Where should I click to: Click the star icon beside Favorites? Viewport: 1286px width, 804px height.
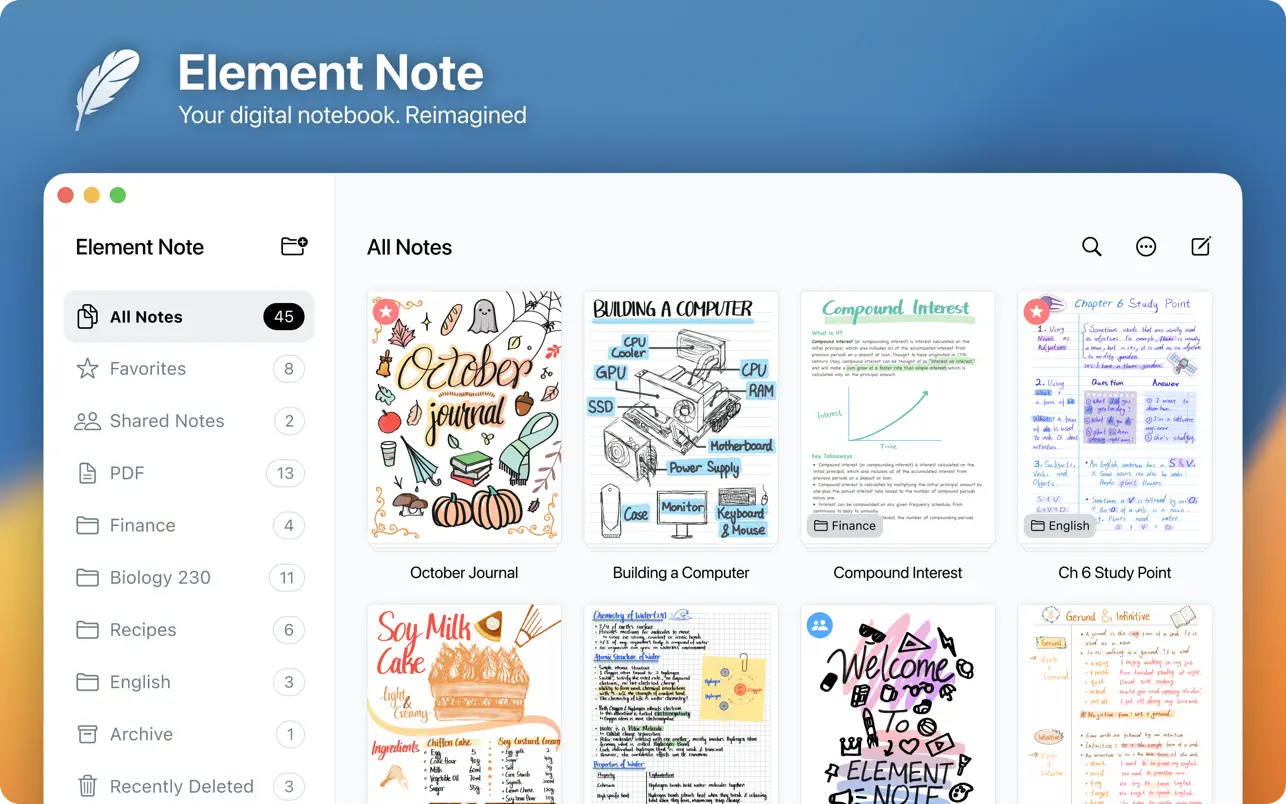(x=88, y=369)
